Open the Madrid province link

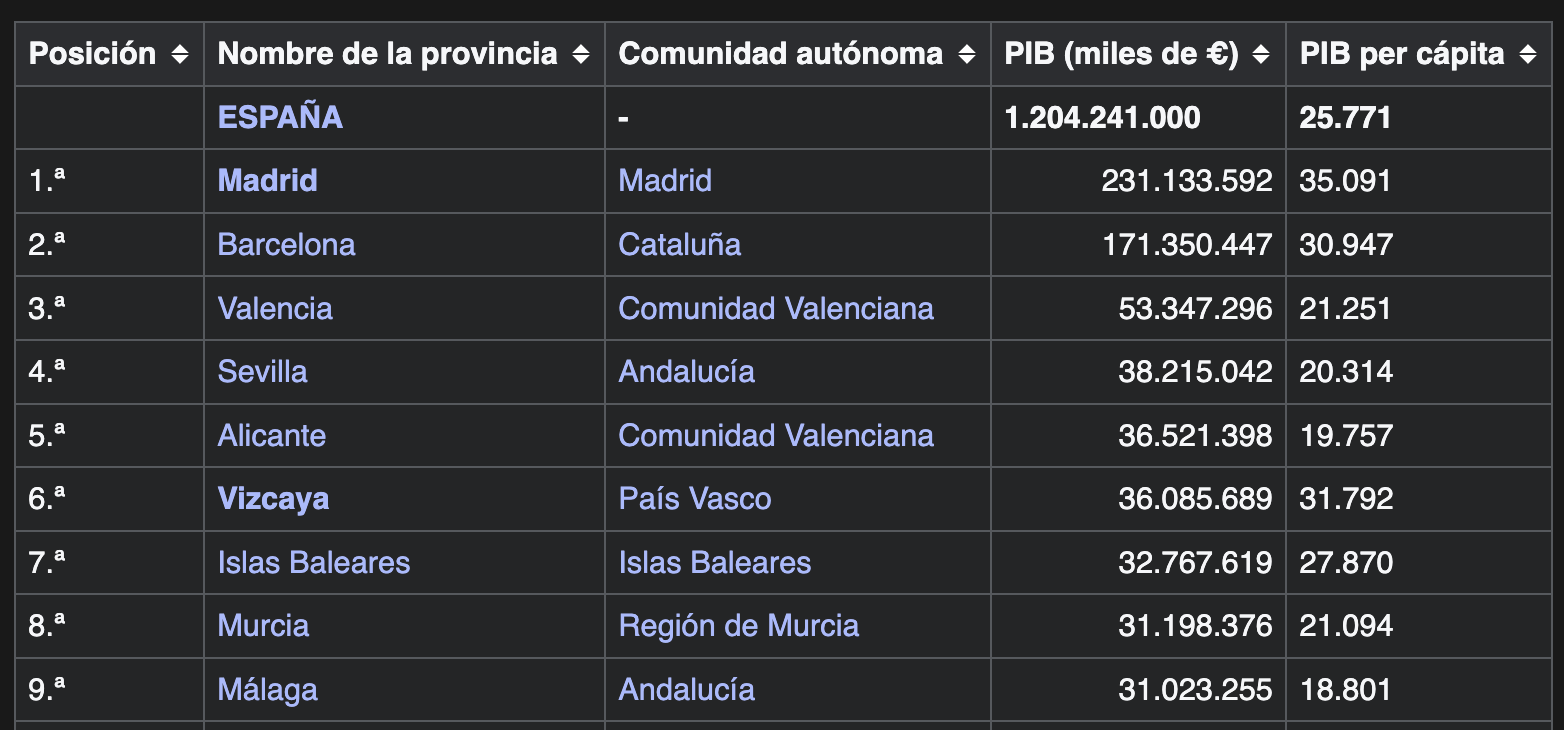click(x=267, y=180)
